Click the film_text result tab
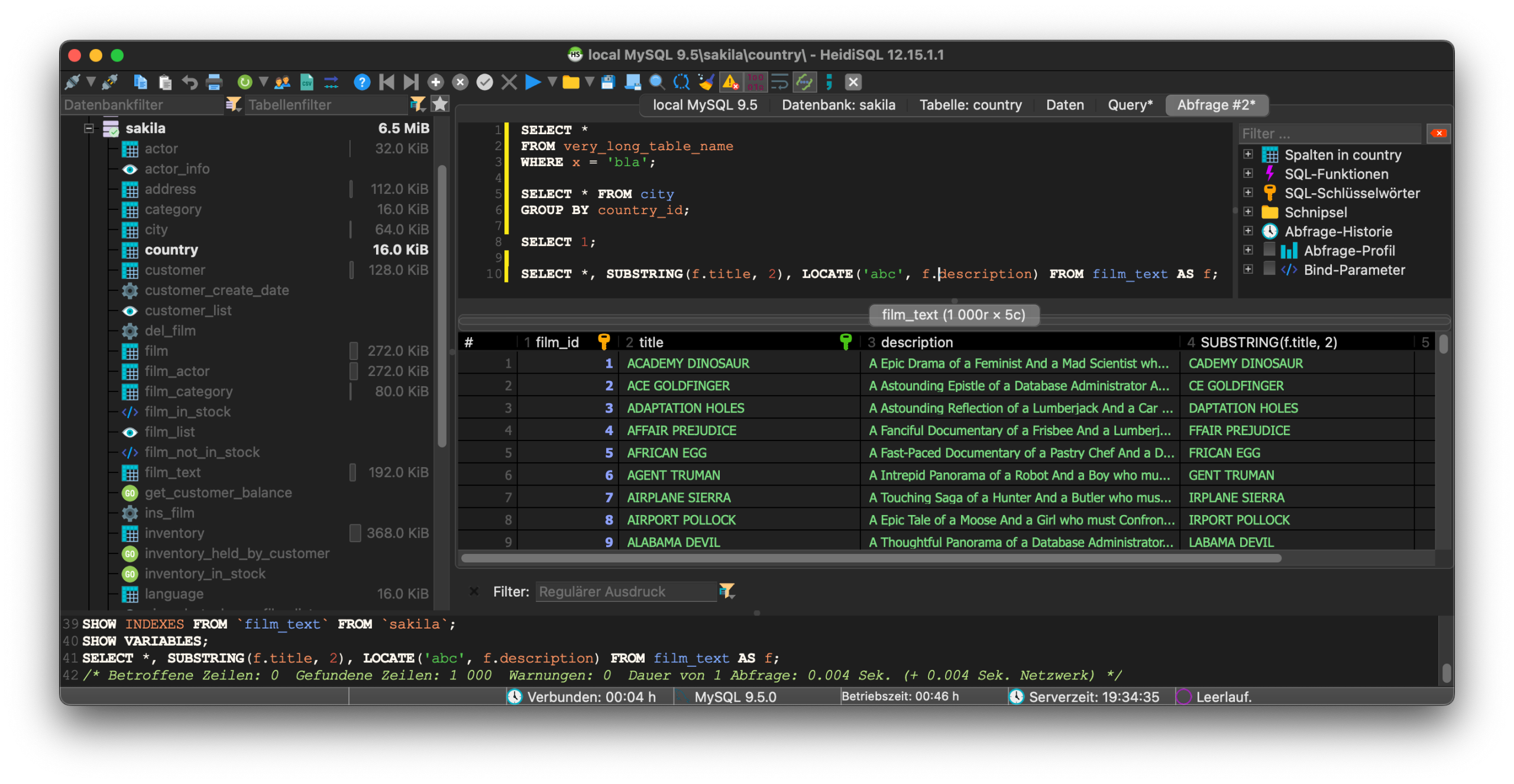Viewport: 1514px width, 784px height. 953,315
